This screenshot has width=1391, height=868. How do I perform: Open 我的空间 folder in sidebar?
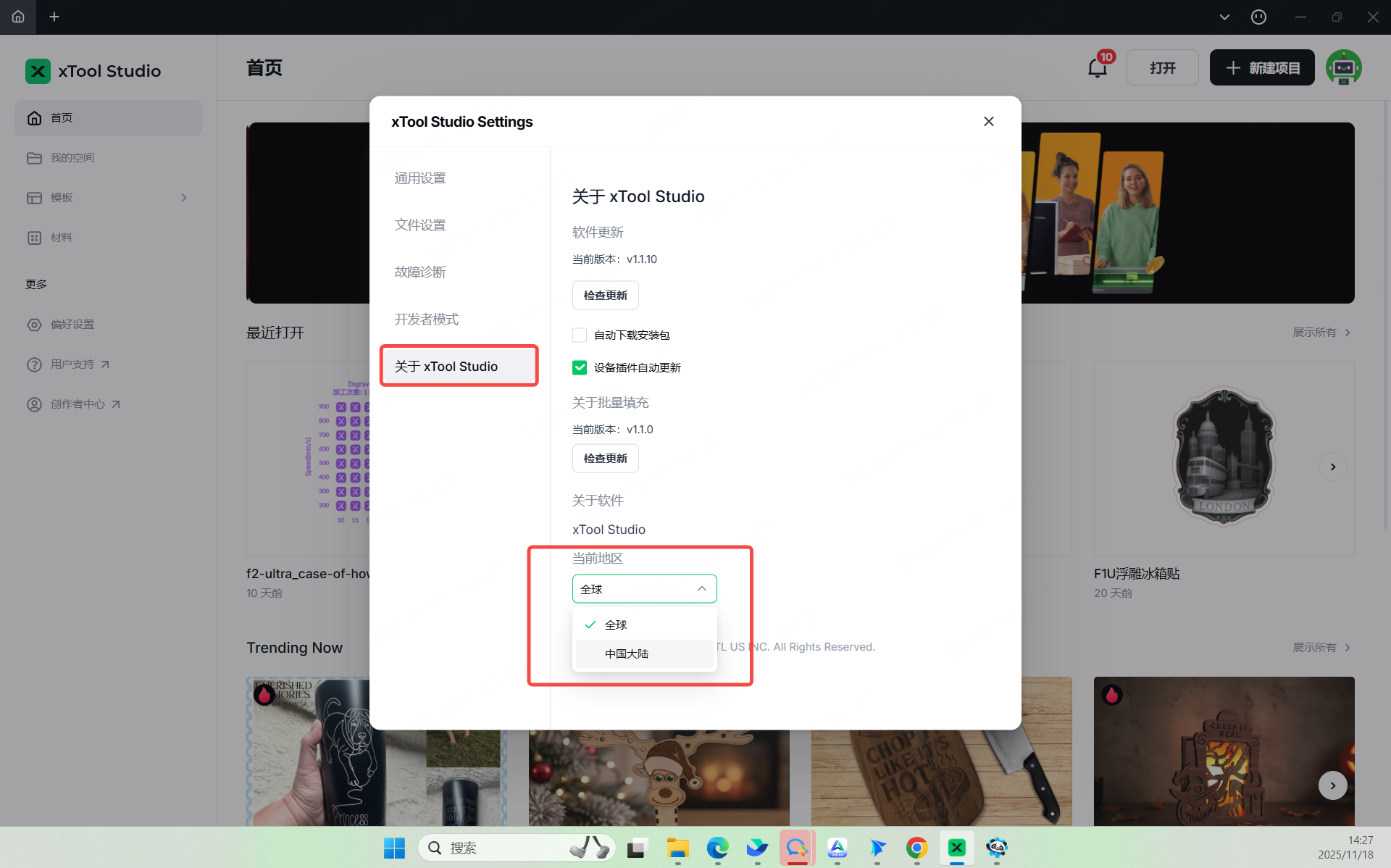pyautogui.click(x=72, y=158)
